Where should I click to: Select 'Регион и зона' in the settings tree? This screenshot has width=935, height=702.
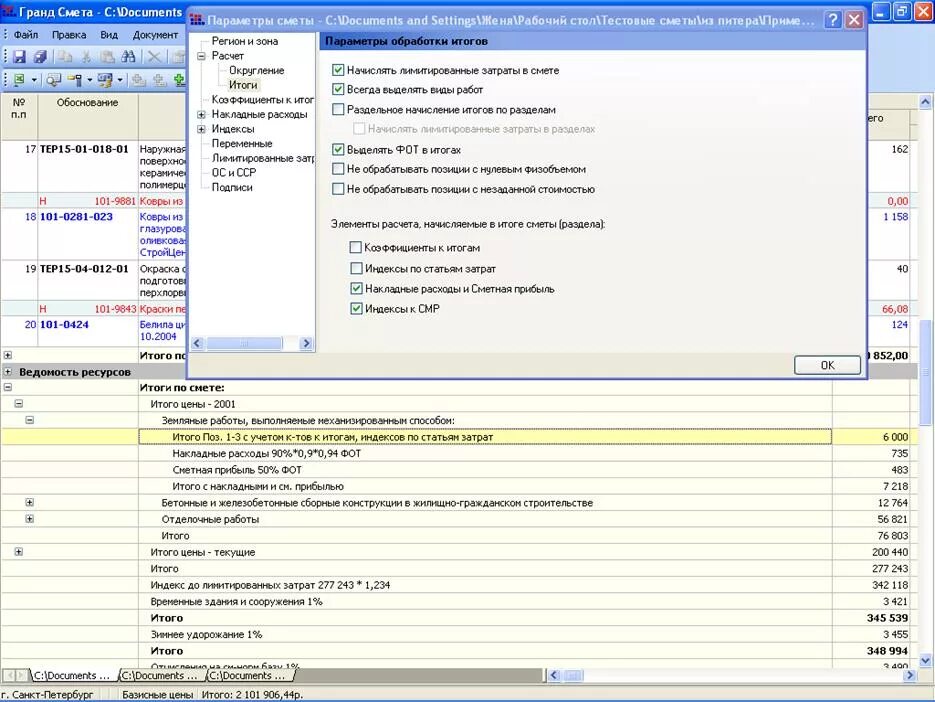point(244,41)
